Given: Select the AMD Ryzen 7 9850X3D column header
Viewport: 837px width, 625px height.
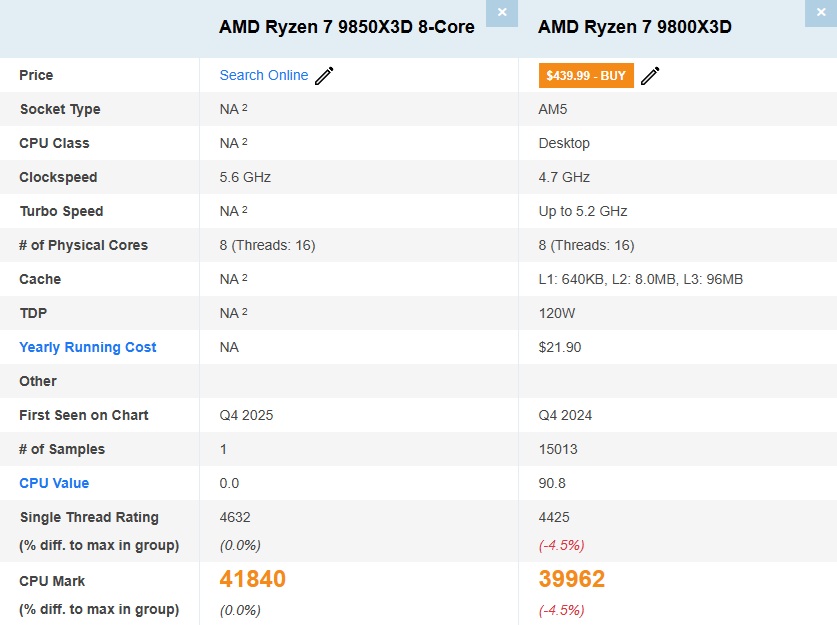Looking at the screenshot, I should click(345, 27).
